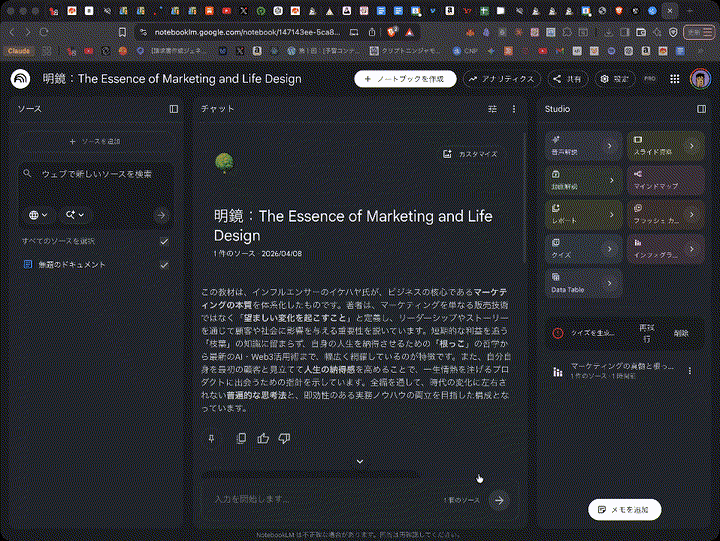Open the research mode dropdown beside the globe
This screenshot has height=541, width=720.
pos(74,214)
